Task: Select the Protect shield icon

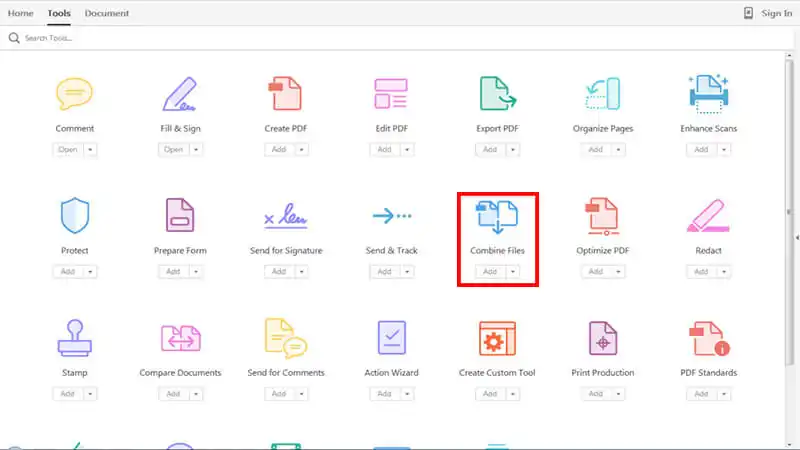Action: (x=75, y=216)
